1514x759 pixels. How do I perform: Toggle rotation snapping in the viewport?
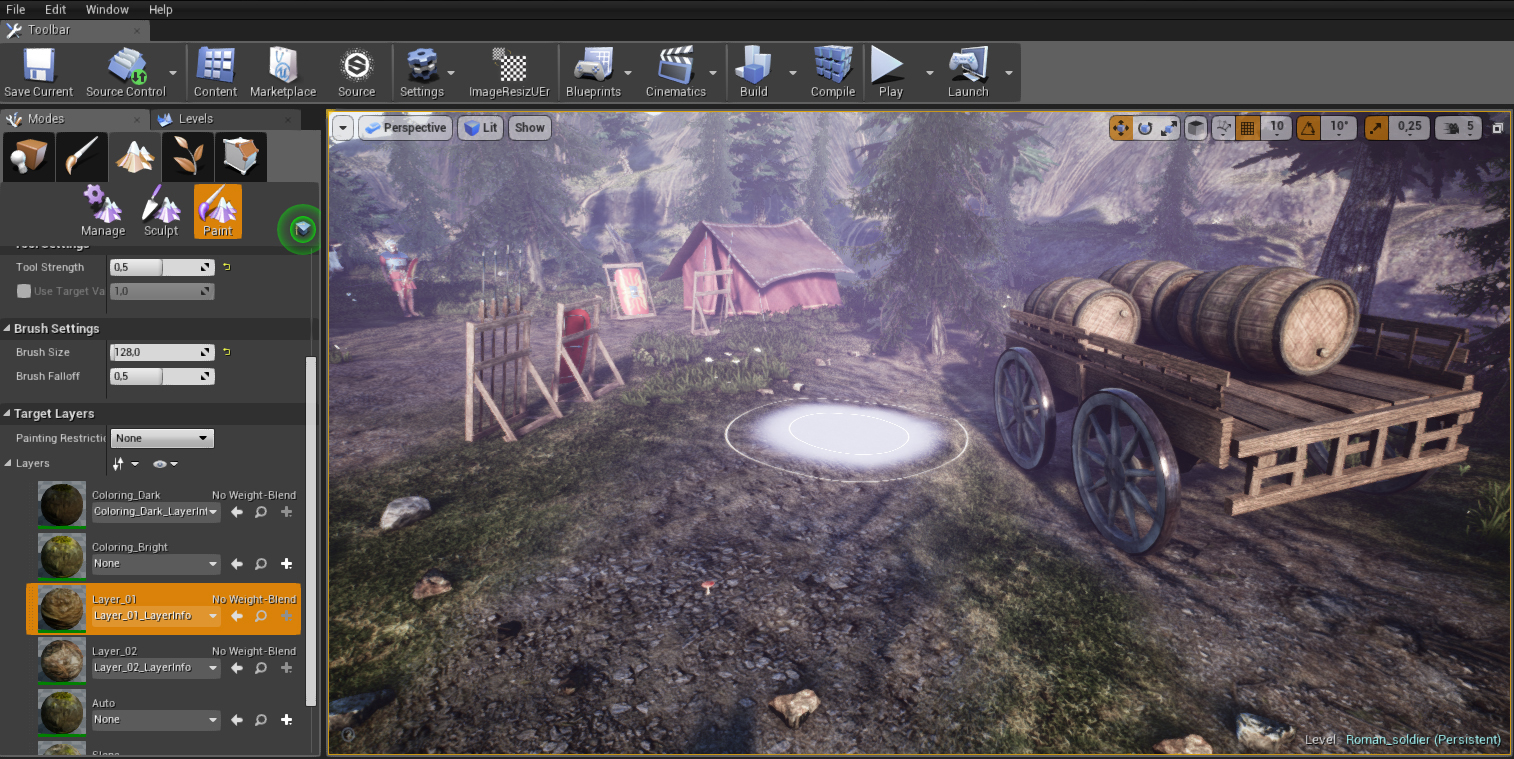point(1308,128)
